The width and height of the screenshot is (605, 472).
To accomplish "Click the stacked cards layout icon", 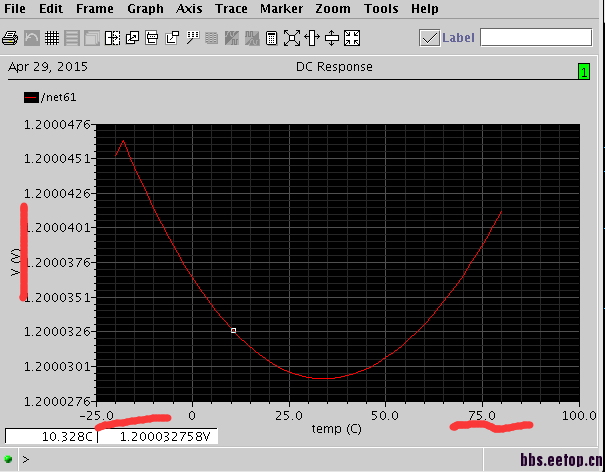I will click(152, 38).
